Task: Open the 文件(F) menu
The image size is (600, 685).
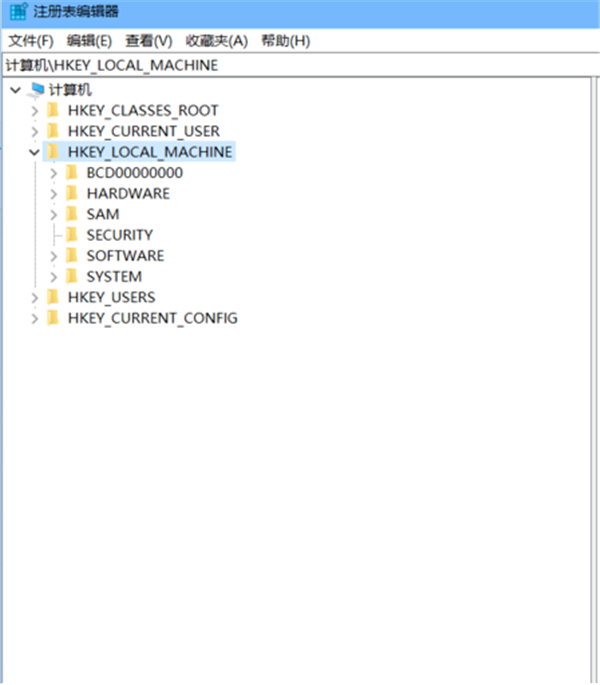Action: [30, 41]
